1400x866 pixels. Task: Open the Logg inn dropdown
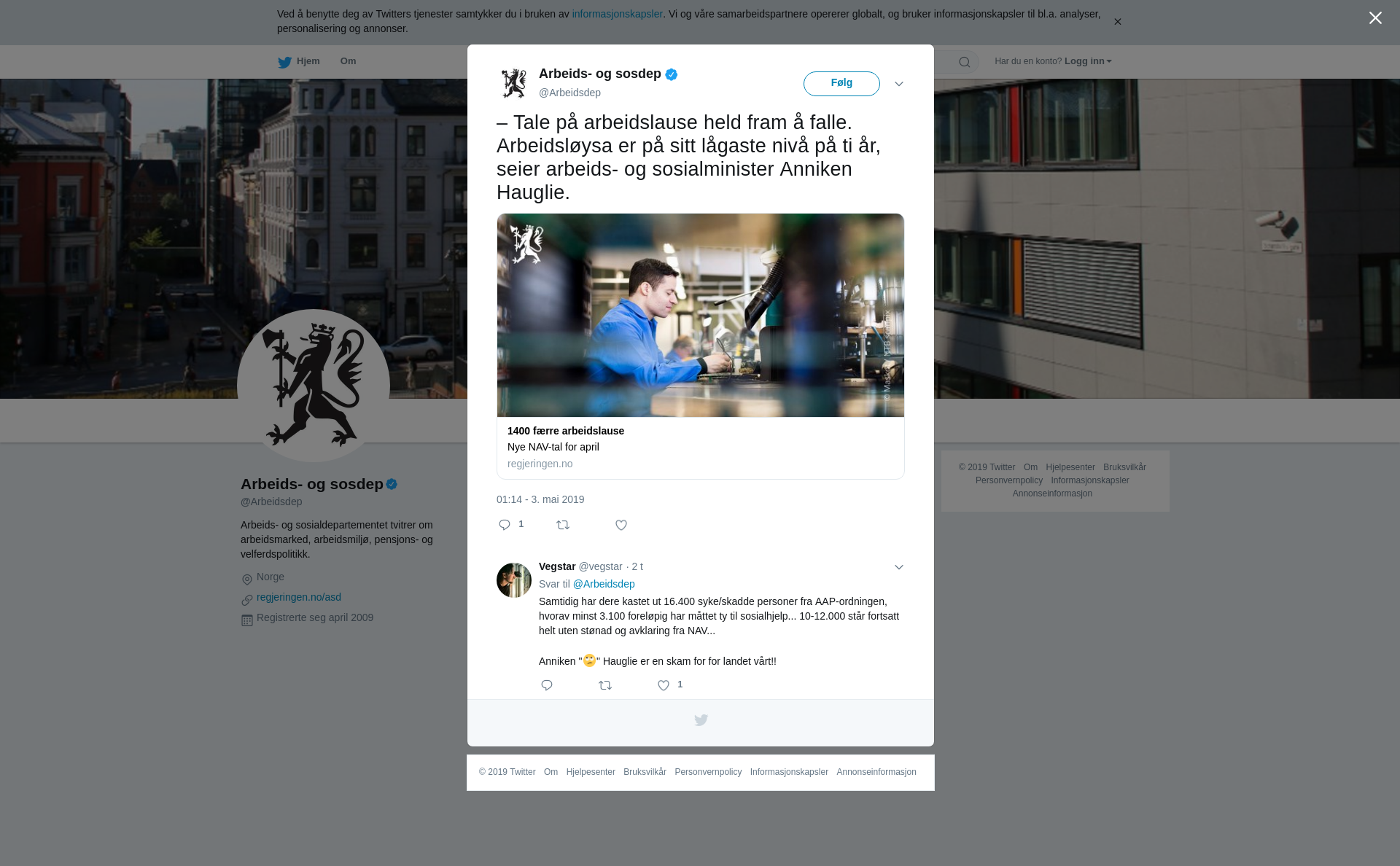(1088, 61)
